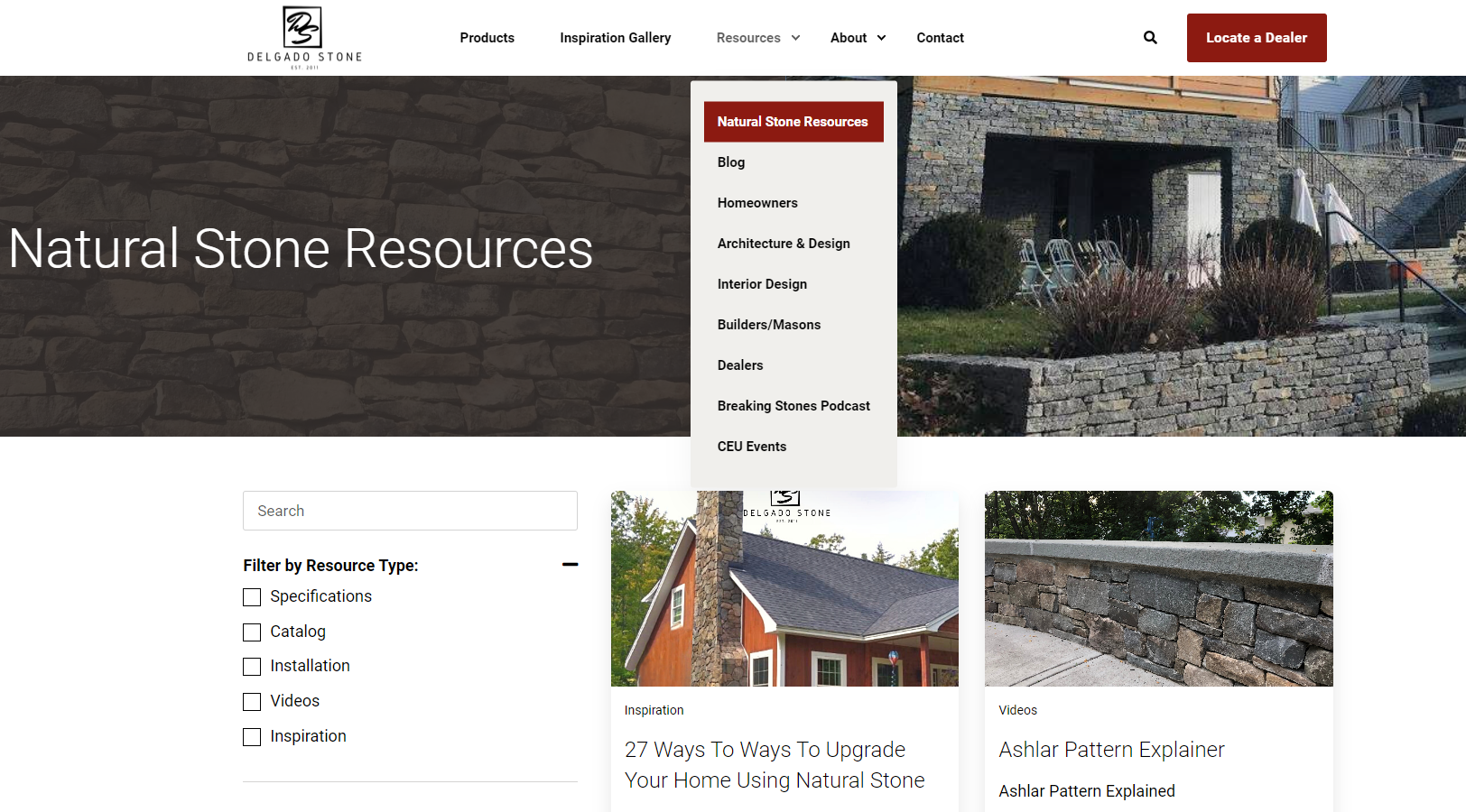
Task: Open the Products navigation link
Action: 487,38
